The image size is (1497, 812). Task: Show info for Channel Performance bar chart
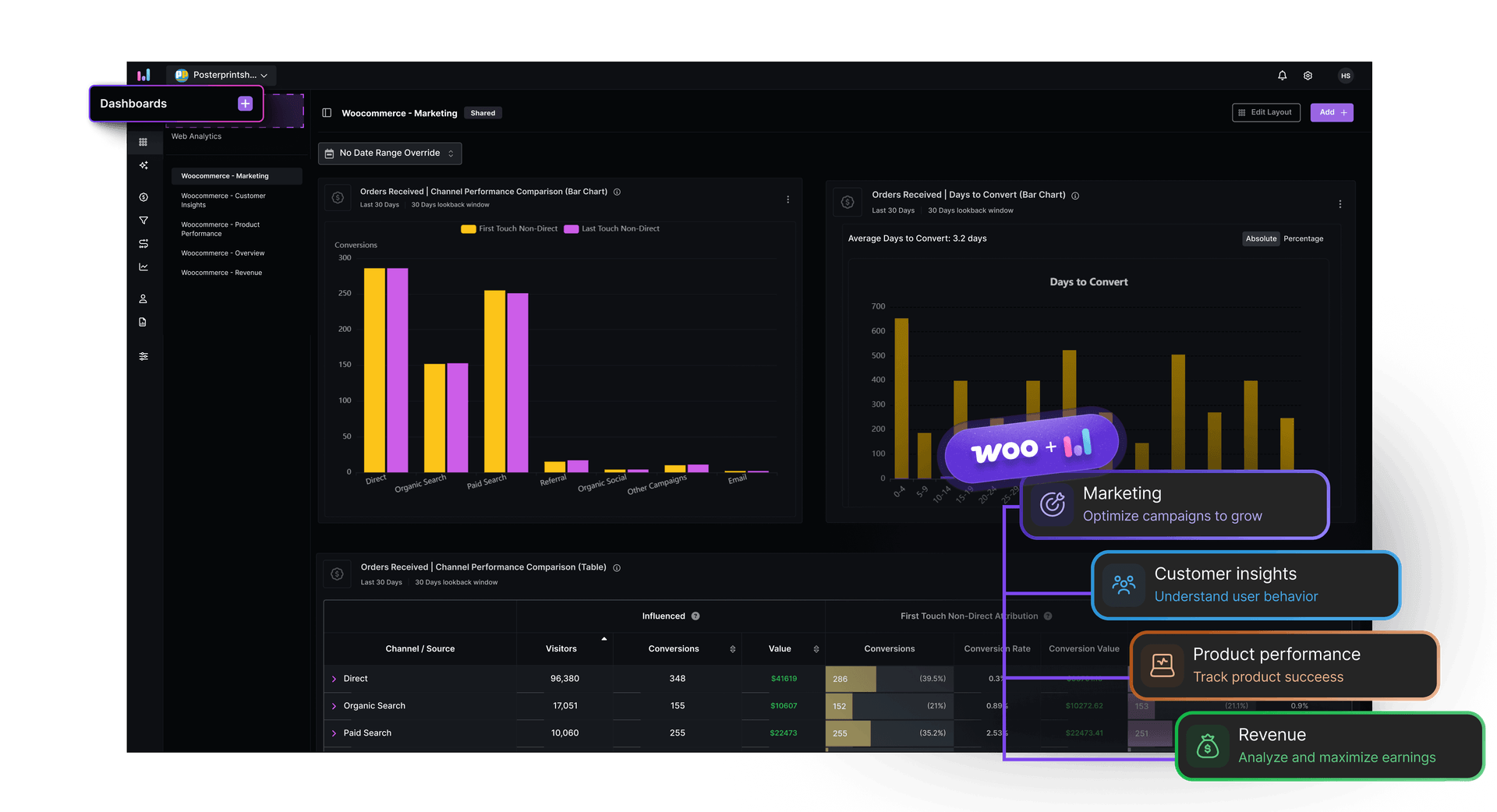[x=617, y=192]
